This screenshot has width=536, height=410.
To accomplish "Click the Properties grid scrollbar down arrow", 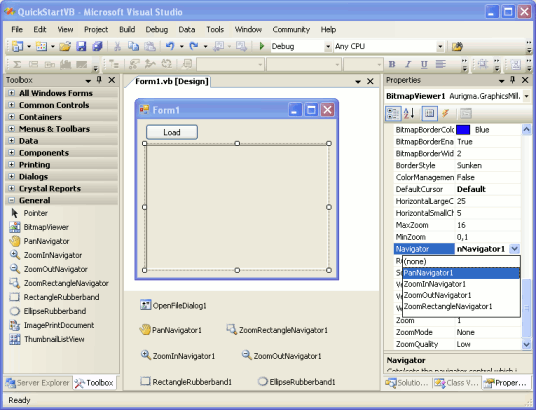I will point(526,344).
